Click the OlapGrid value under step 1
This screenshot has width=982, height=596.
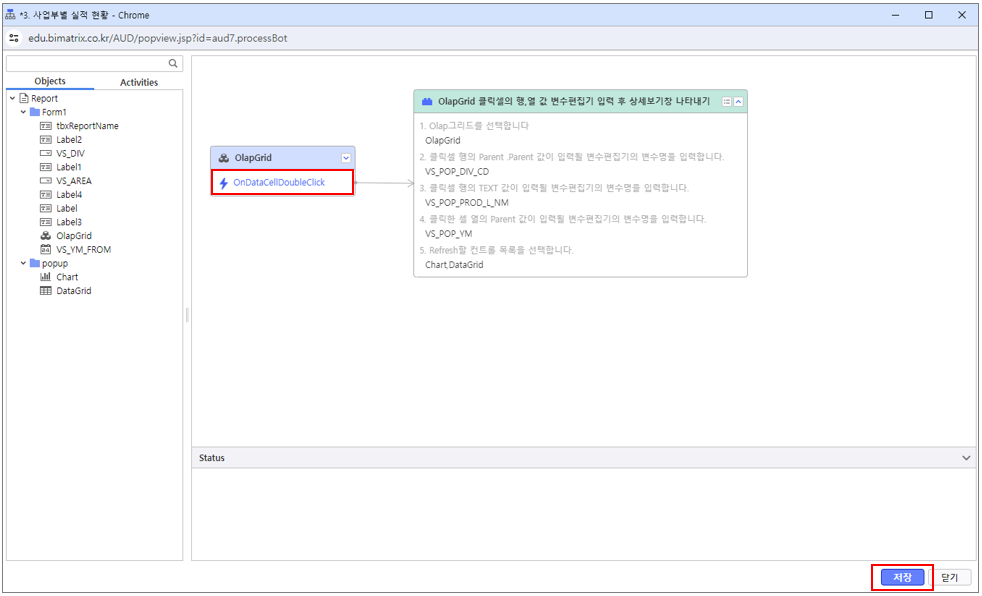click(442, 140)
